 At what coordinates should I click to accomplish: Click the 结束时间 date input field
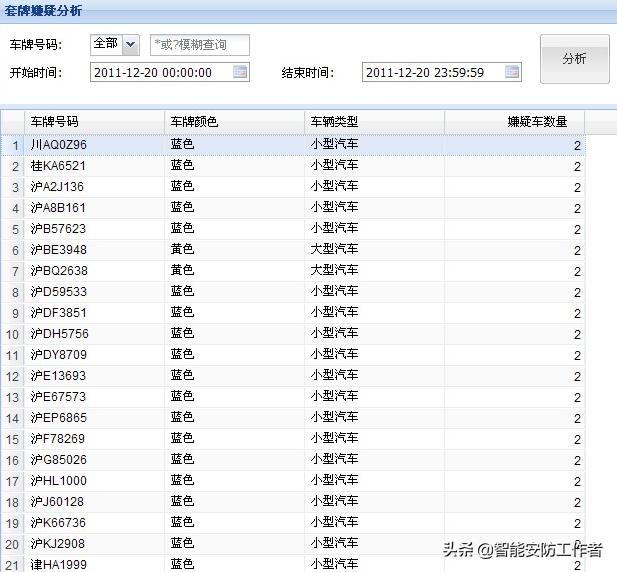(442, 72)
